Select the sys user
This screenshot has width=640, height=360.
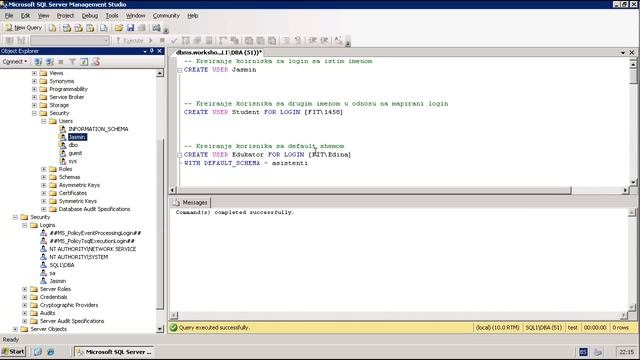[x=73, y=161]
